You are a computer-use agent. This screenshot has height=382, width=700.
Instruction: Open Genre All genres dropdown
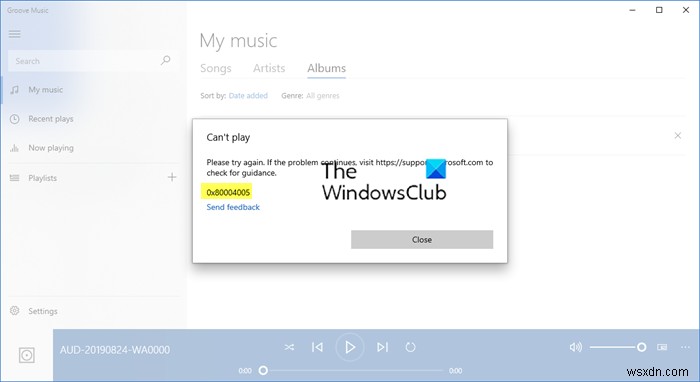coord(323,96)
